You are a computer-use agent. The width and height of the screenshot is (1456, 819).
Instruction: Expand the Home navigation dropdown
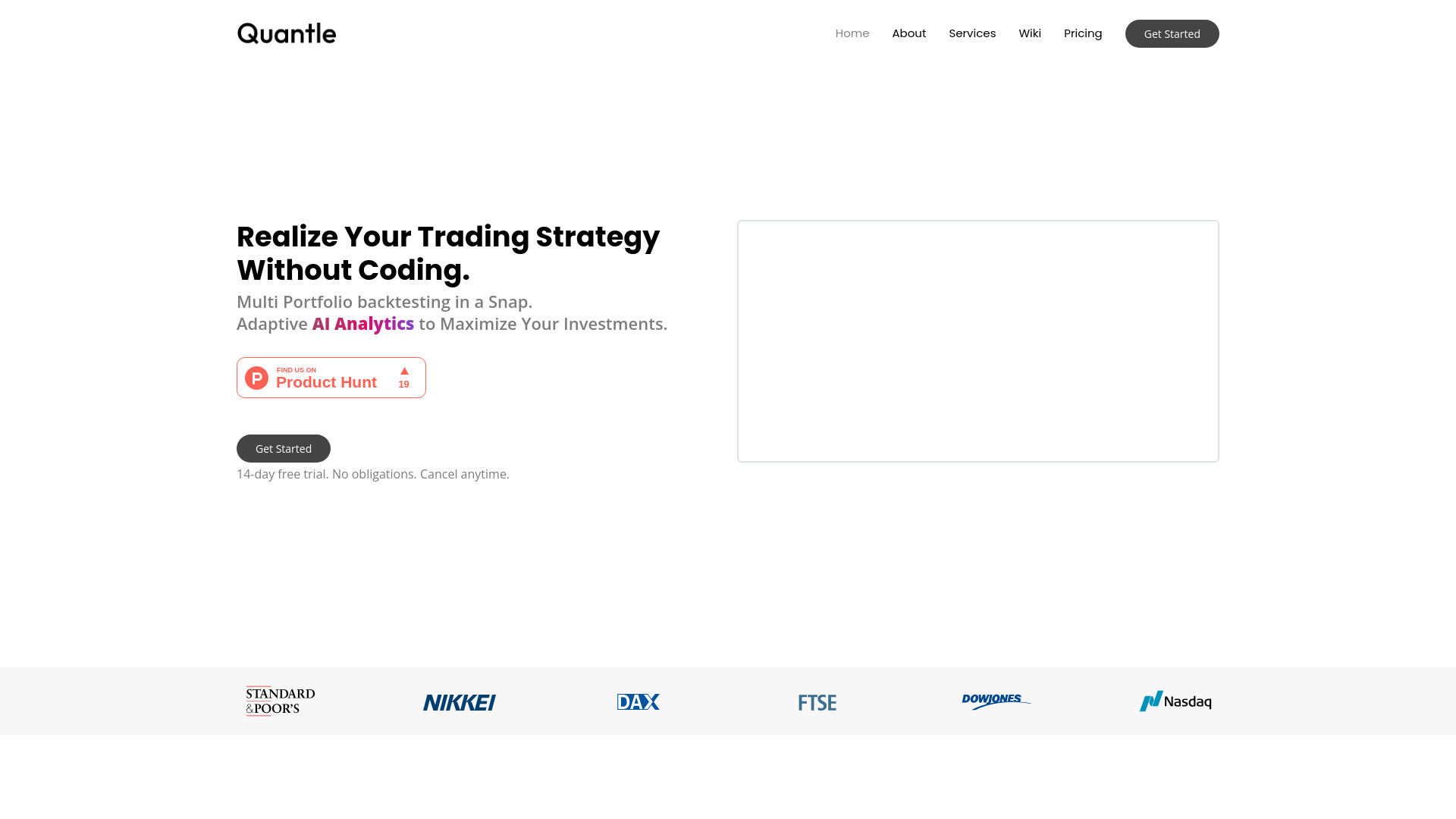852,33
